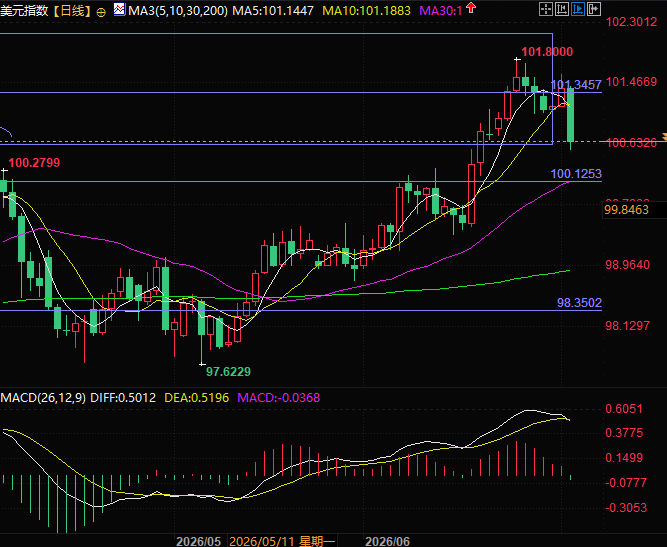667x547 pixels.
Task: Toggle the blue highlighted playback panel icon
Action: 578,9
